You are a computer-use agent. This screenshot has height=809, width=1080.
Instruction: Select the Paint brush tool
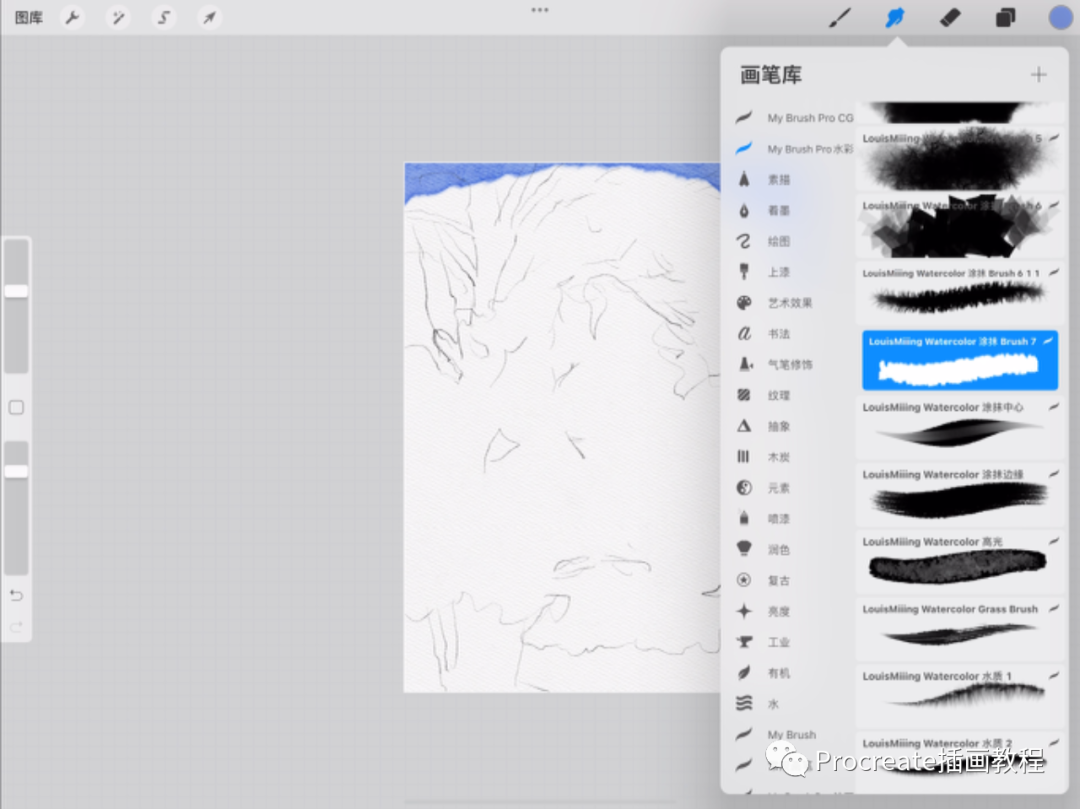click(840, 17)
